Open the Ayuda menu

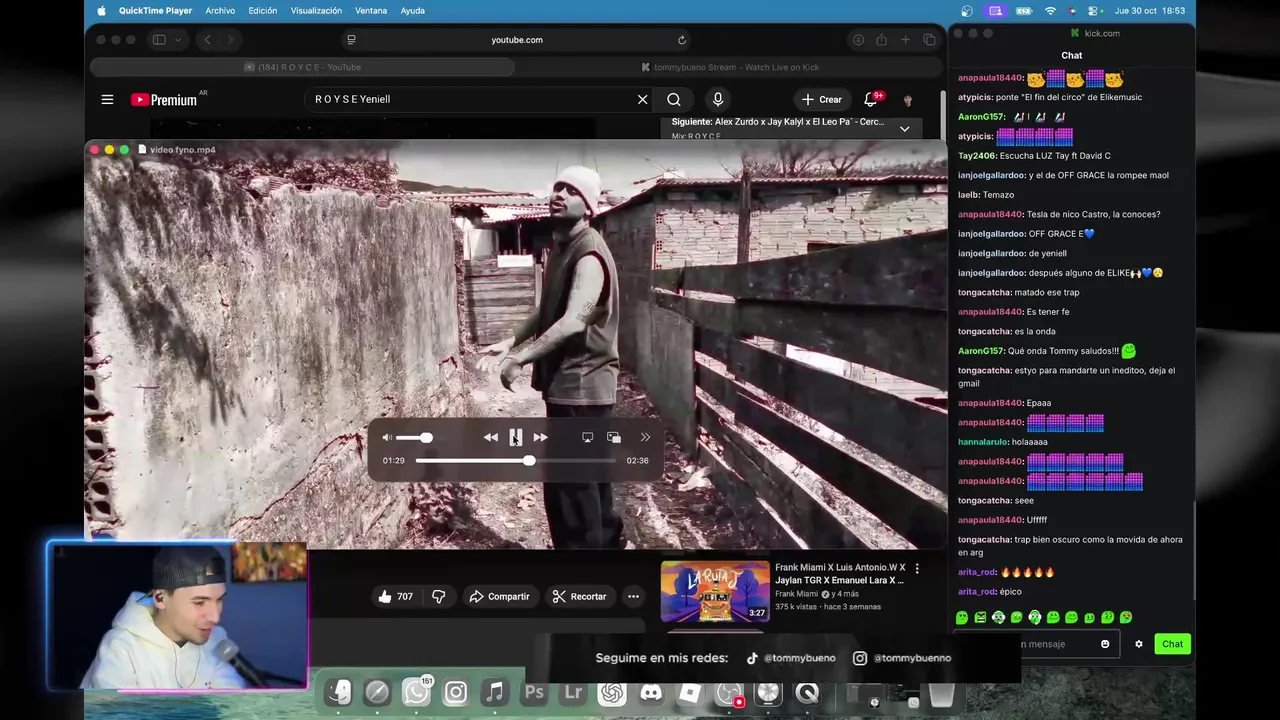(412, 11)
